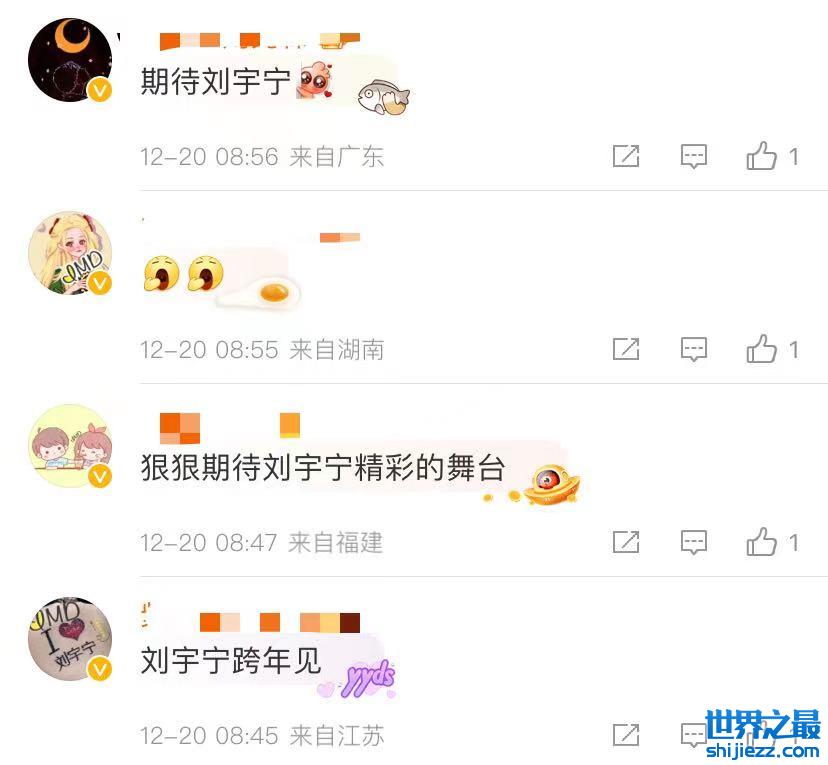Open the username of the 福建 commenter
Image resolution: width=828 pixels, height=765 pixels.
(x=230, y=428)
